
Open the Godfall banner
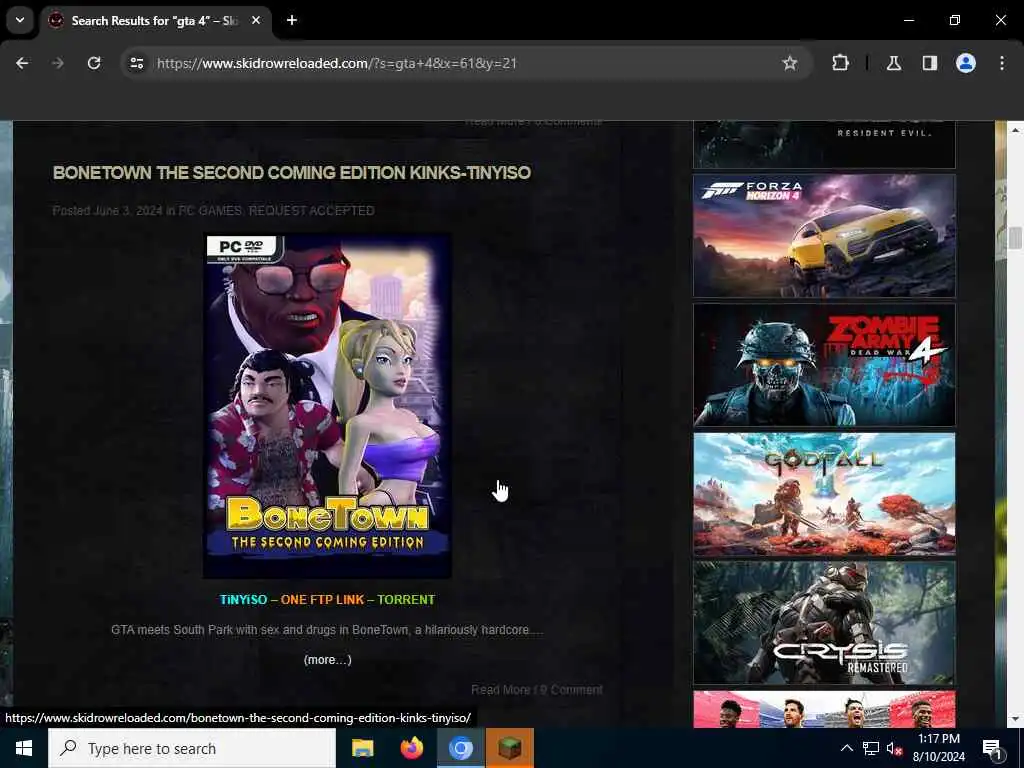point(824,494)
